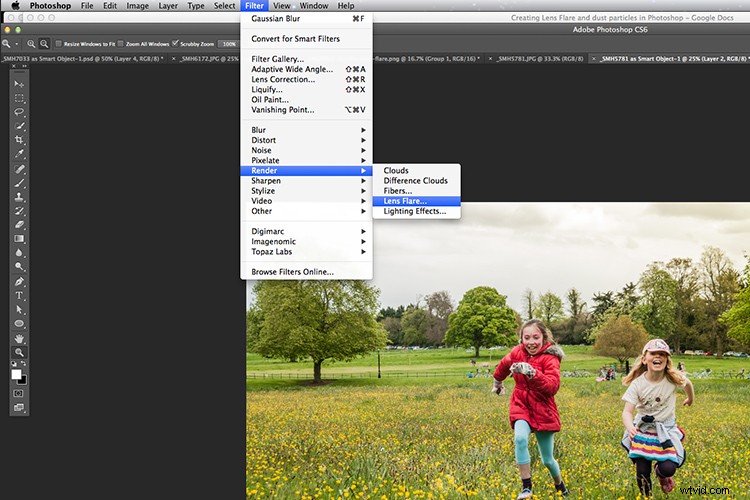Image resolution: width=750 pixels, height=500 pixels.
Task: Click Zoom In in options bar
Action: tap(31, 44)
